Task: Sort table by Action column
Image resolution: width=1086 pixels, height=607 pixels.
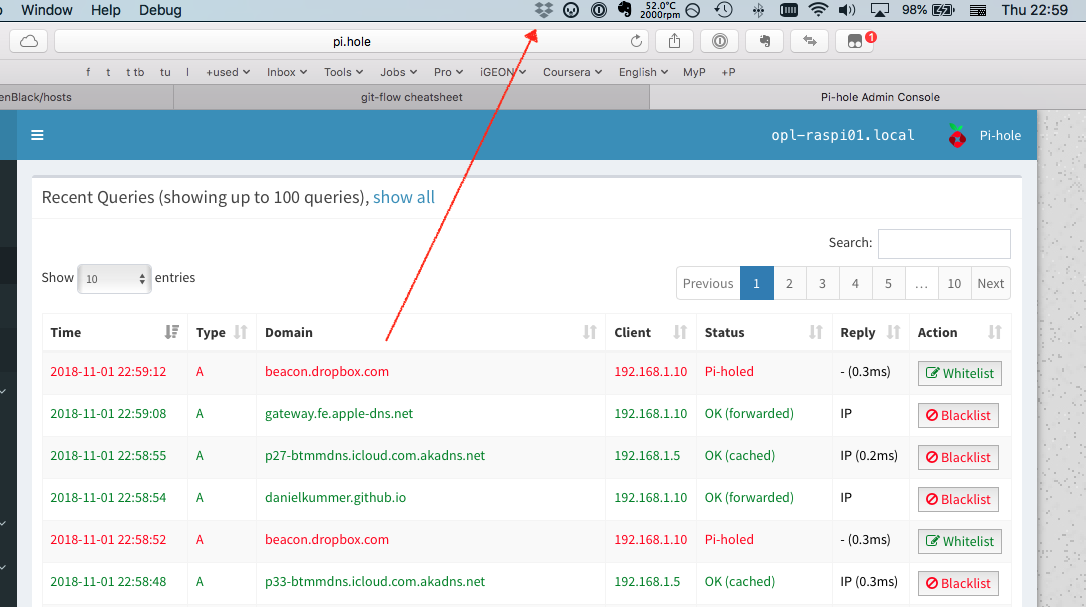Action: 960,333
